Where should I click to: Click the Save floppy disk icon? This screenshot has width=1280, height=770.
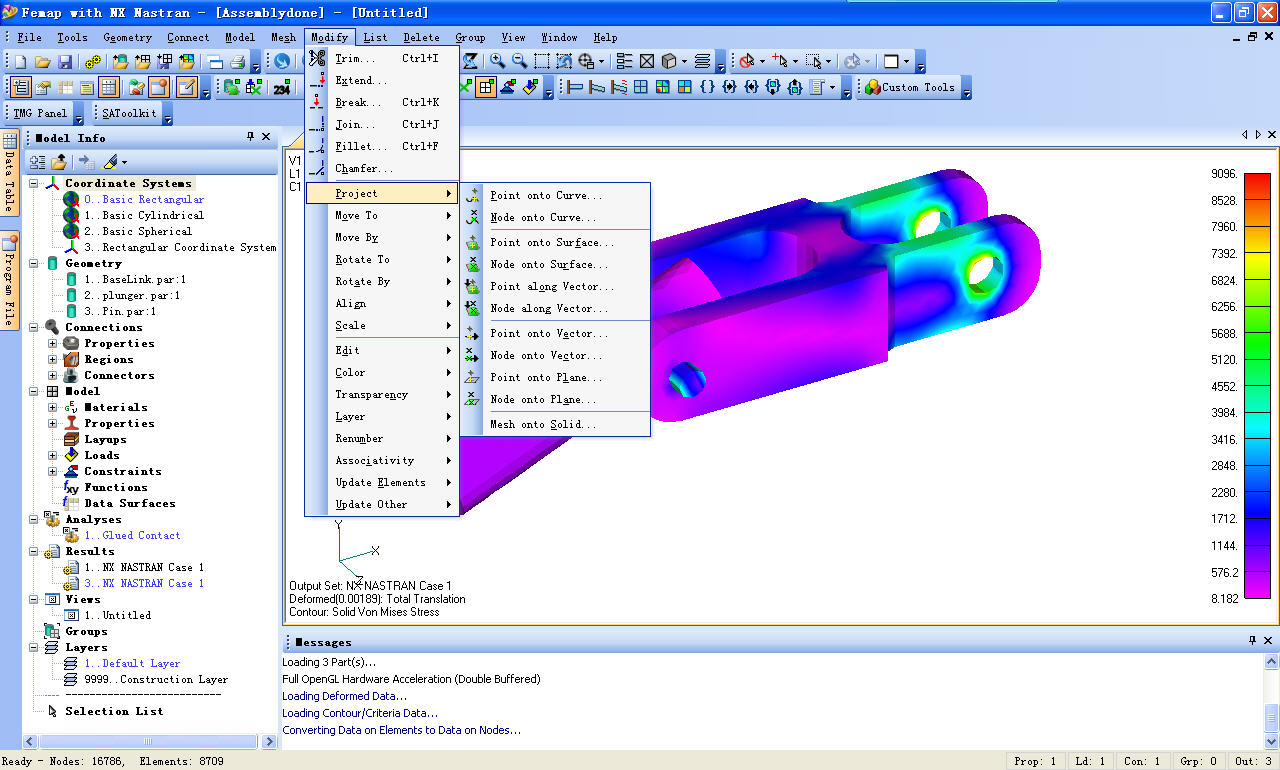[x=64, y=62]
